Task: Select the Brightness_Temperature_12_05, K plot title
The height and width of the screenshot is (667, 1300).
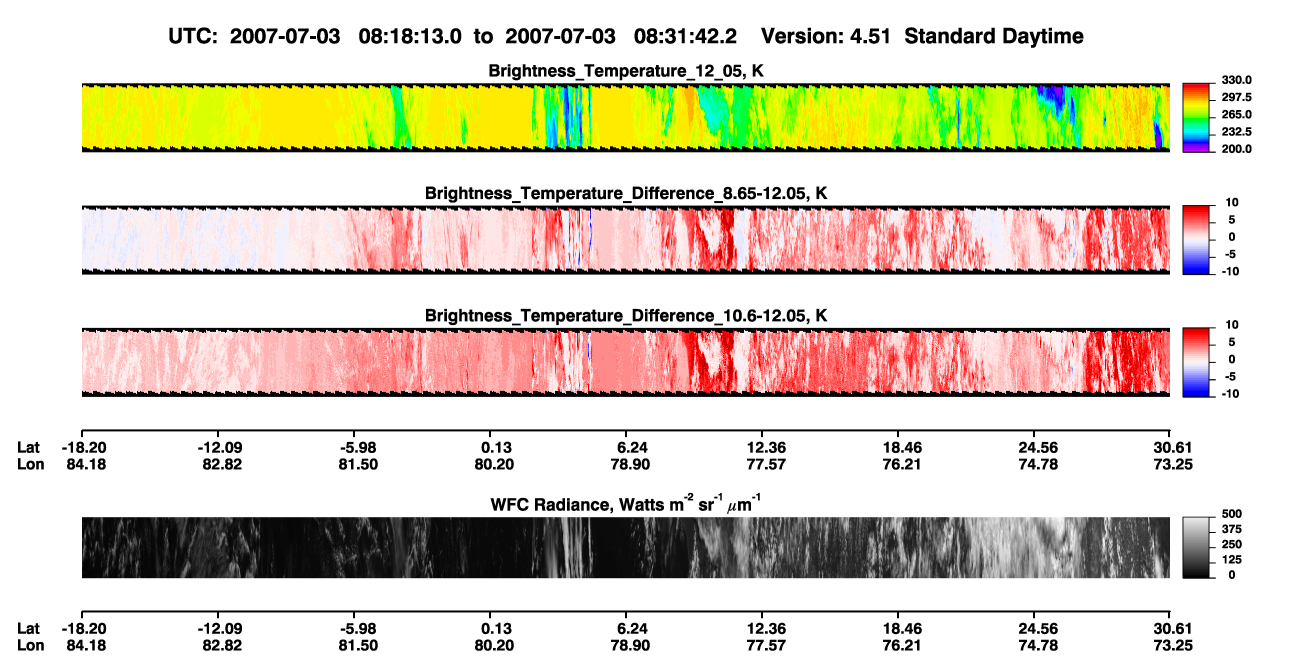Action: (x=627, y=71)
